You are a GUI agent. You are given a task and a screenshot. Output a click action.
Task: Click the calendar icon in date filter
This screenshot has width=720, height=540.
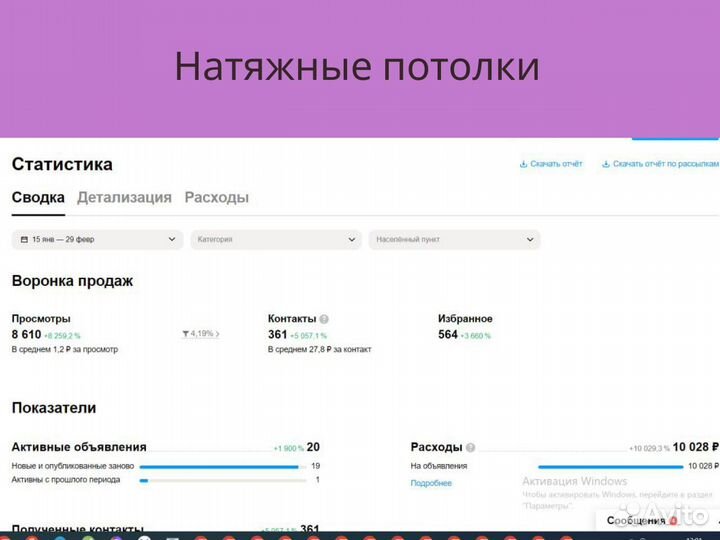tap(24, 239)
